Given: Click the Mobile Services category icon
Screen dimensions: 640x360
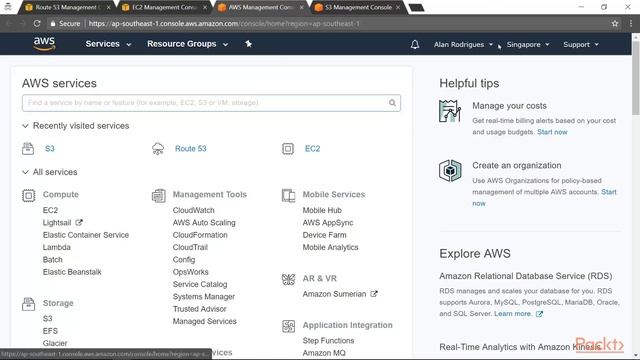Looking at the screenshot, I should [x=289, y=196].
